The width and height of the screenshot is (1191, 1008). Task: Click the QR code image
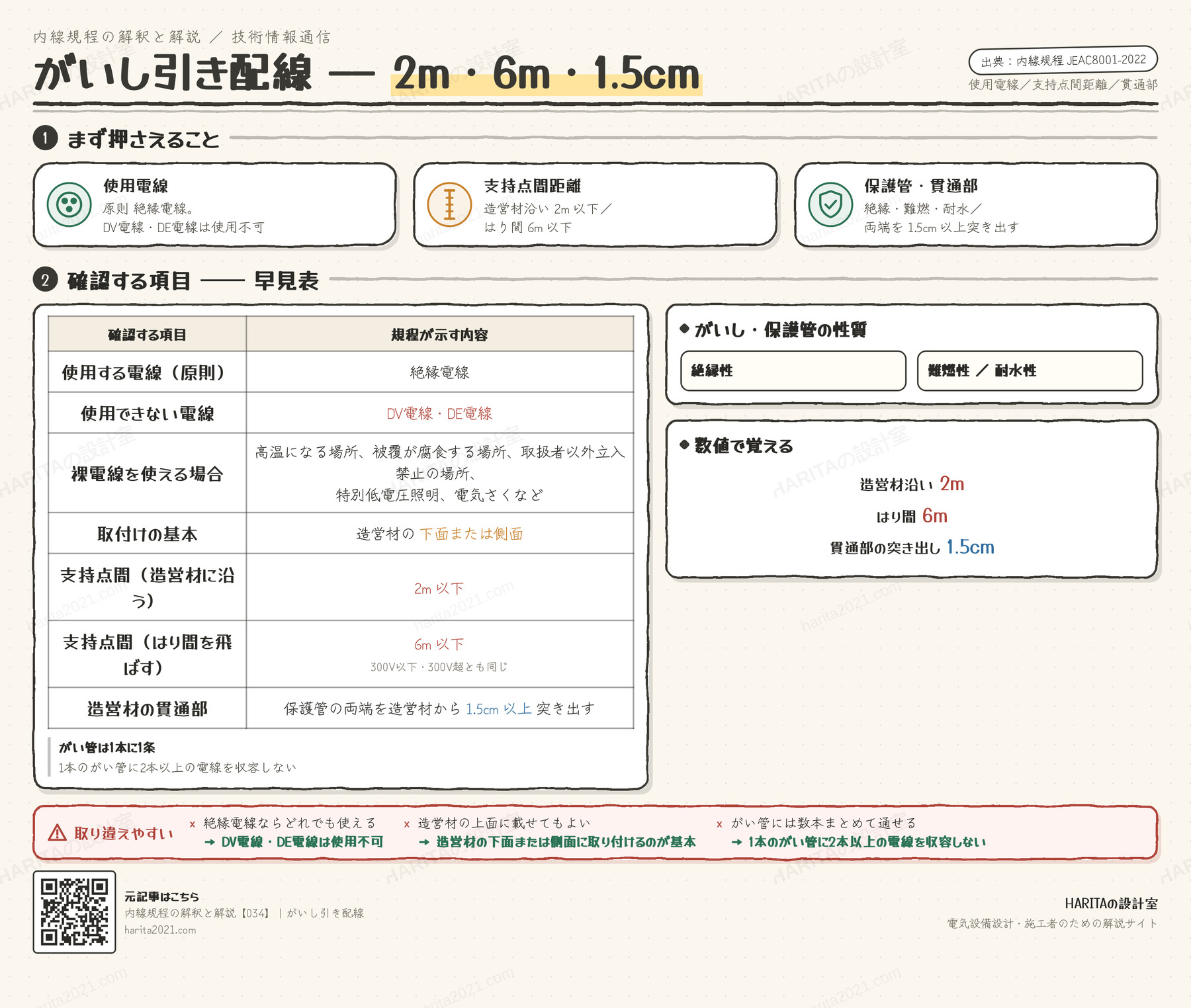click(x=75, y=912)
